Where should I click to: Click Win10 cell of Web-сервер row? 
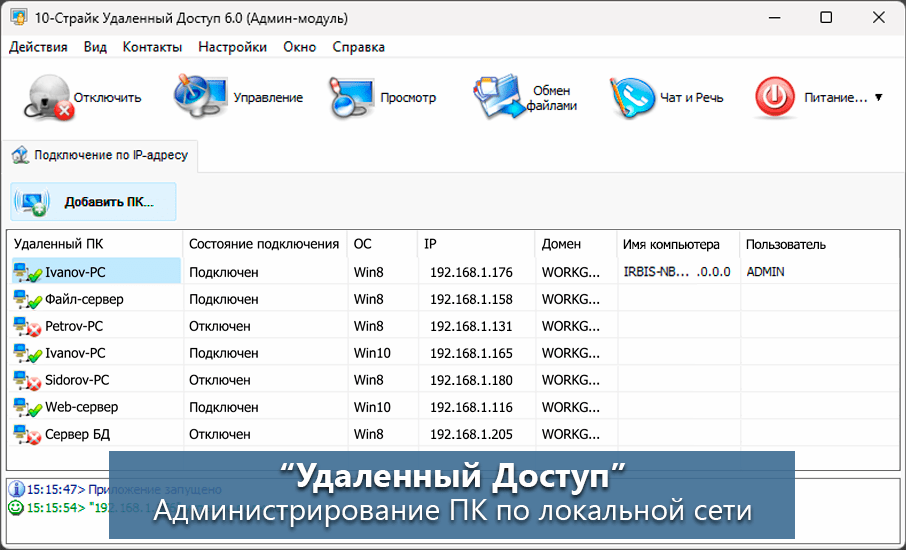click(372, 407)
